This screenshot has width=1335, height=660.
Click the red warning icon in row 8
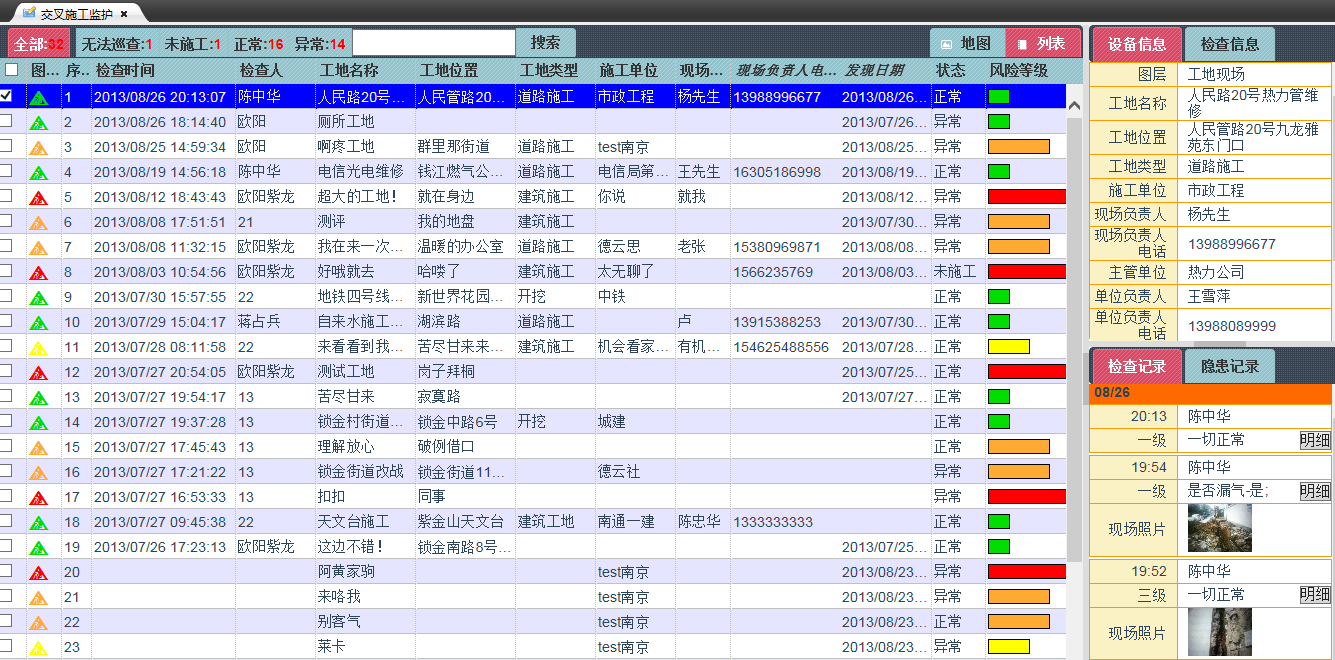click(39, 272)
